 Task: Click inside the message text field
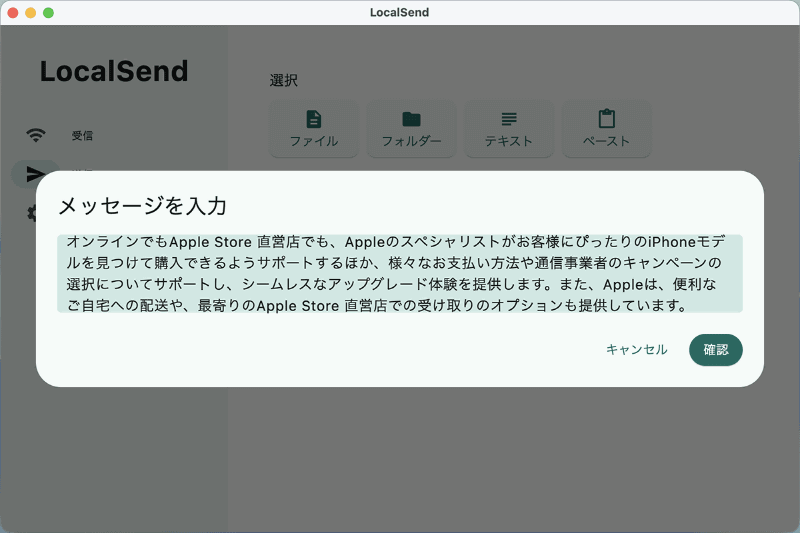pos(399,273)
